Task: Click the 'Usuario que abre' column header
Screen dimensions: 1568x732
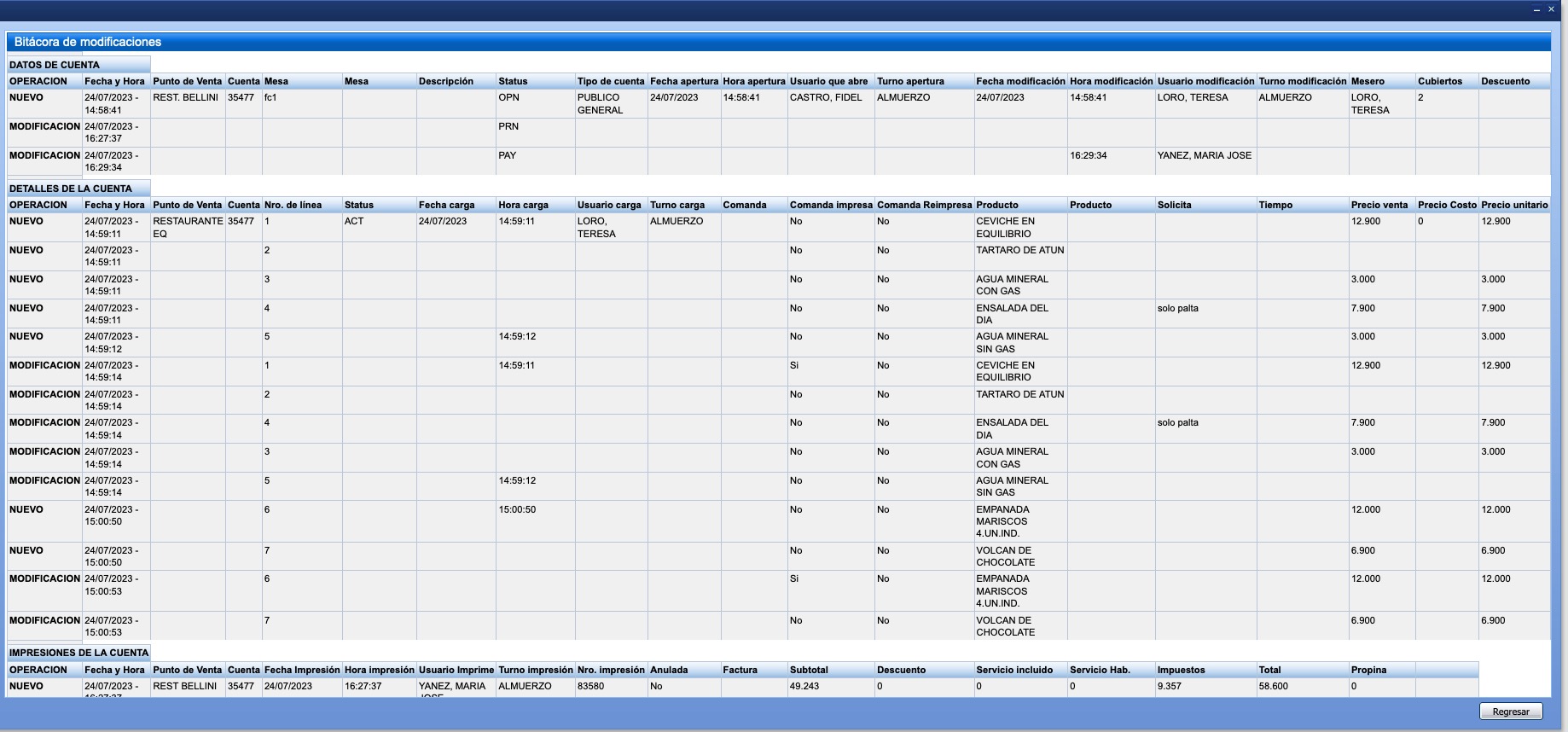Action: 829,81
